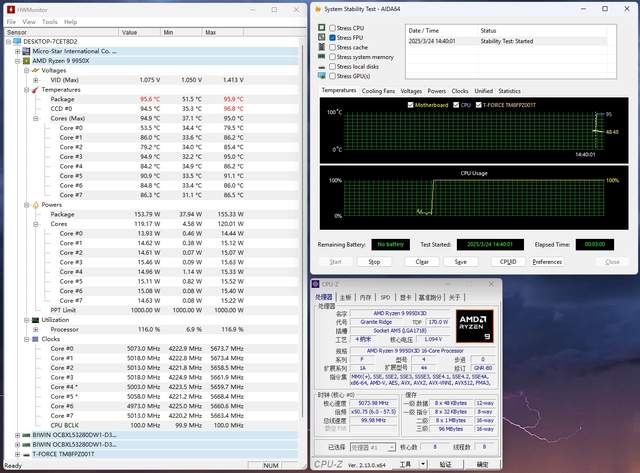Click the RAM module icon beside Stress system memory
Viewport: 640px width, 473px height.
322,57
